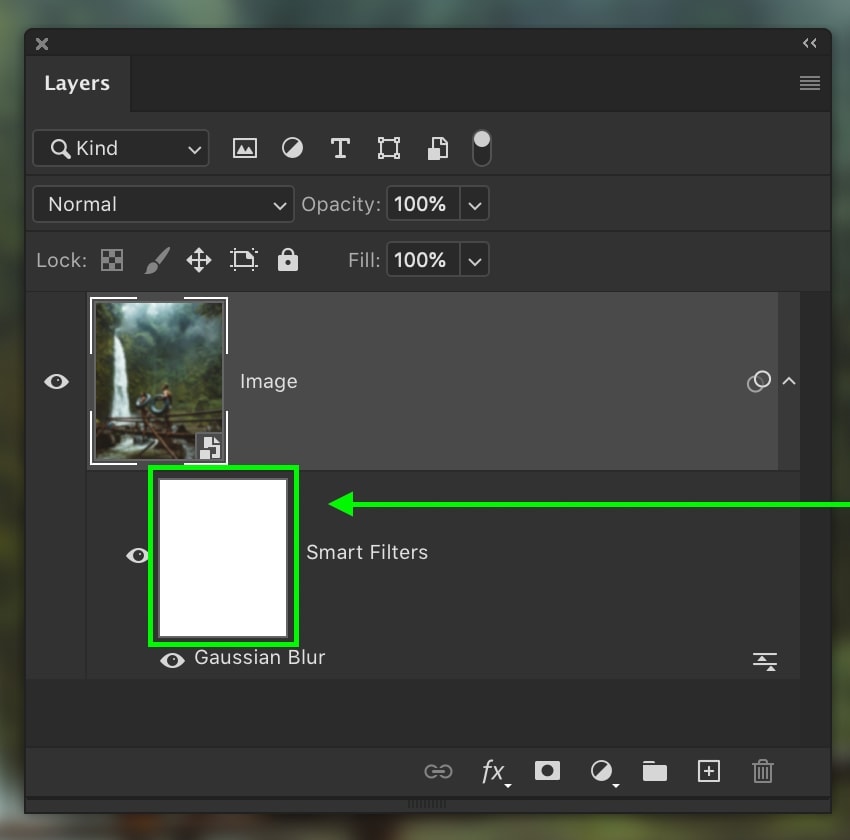Open the Fill slider dropdown arrow
The height and width of the screenshot is (840, 850).
click(x=475, y=261)
